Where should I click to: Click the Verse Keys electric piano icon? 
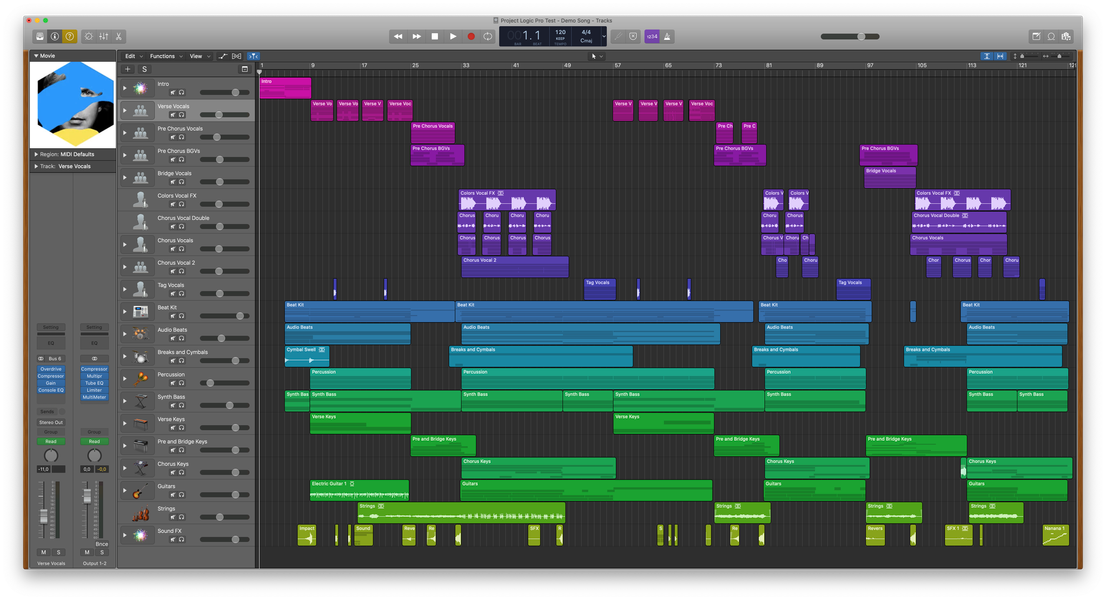click(141, 423)
